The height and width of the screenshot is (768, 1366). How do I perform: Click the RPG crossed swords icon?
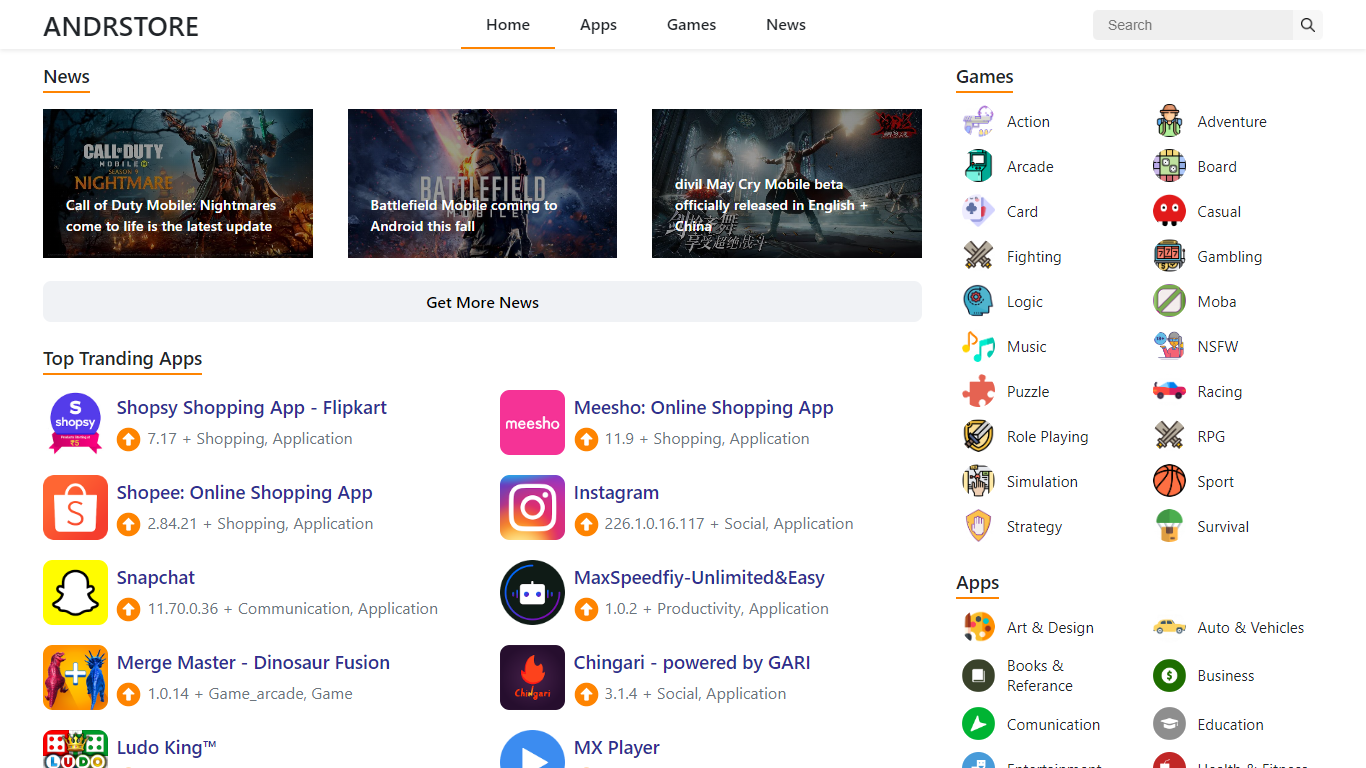[1169, 436]
